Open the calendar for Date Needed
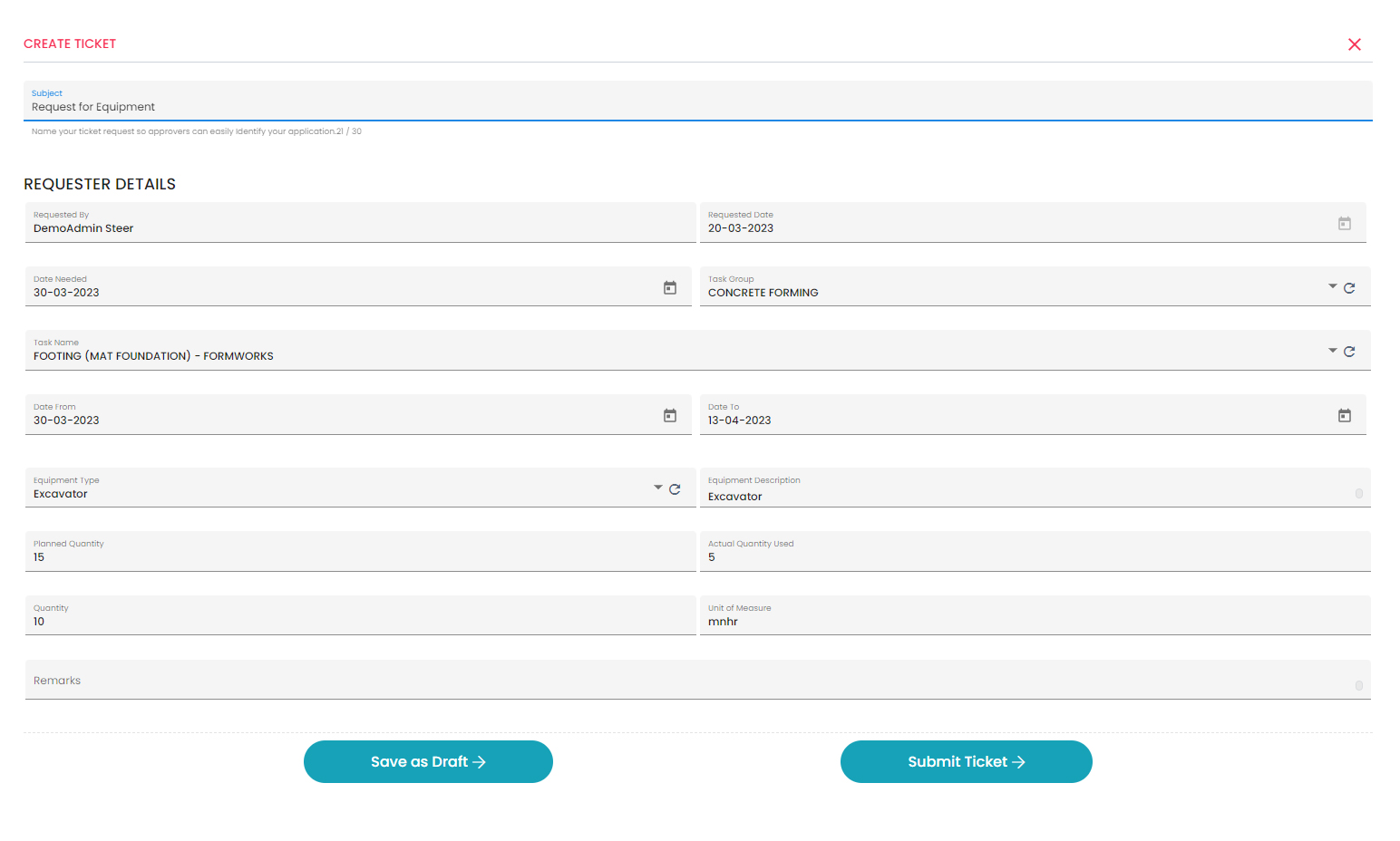This screenshot has width=1400, height=841. pos(670,287)
